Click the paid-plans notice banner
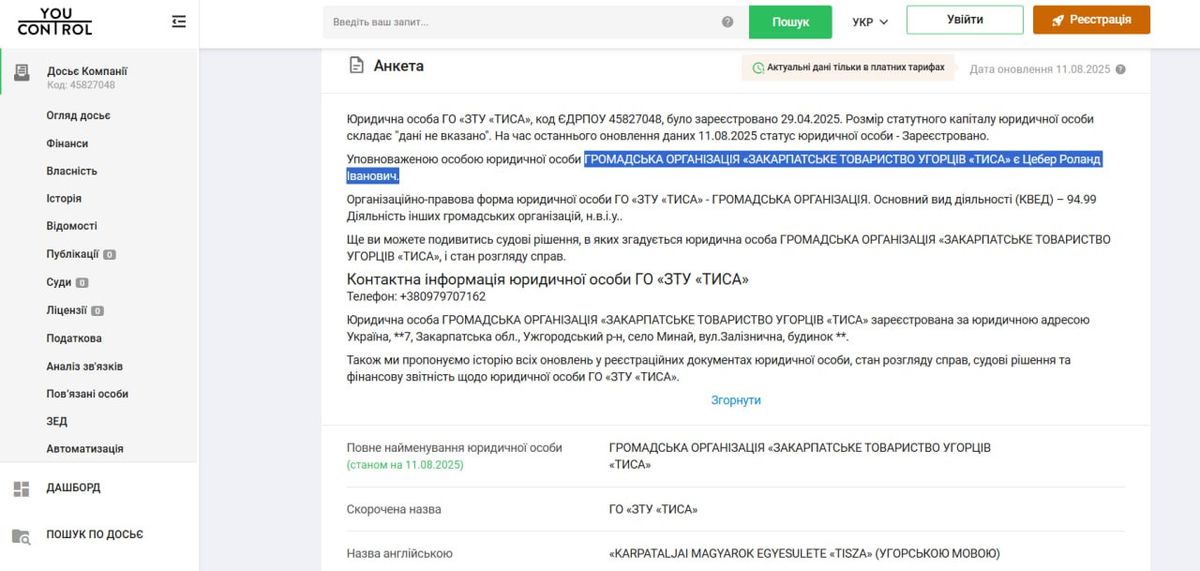This screenshot has width=1200, height=571. point(846,68)
